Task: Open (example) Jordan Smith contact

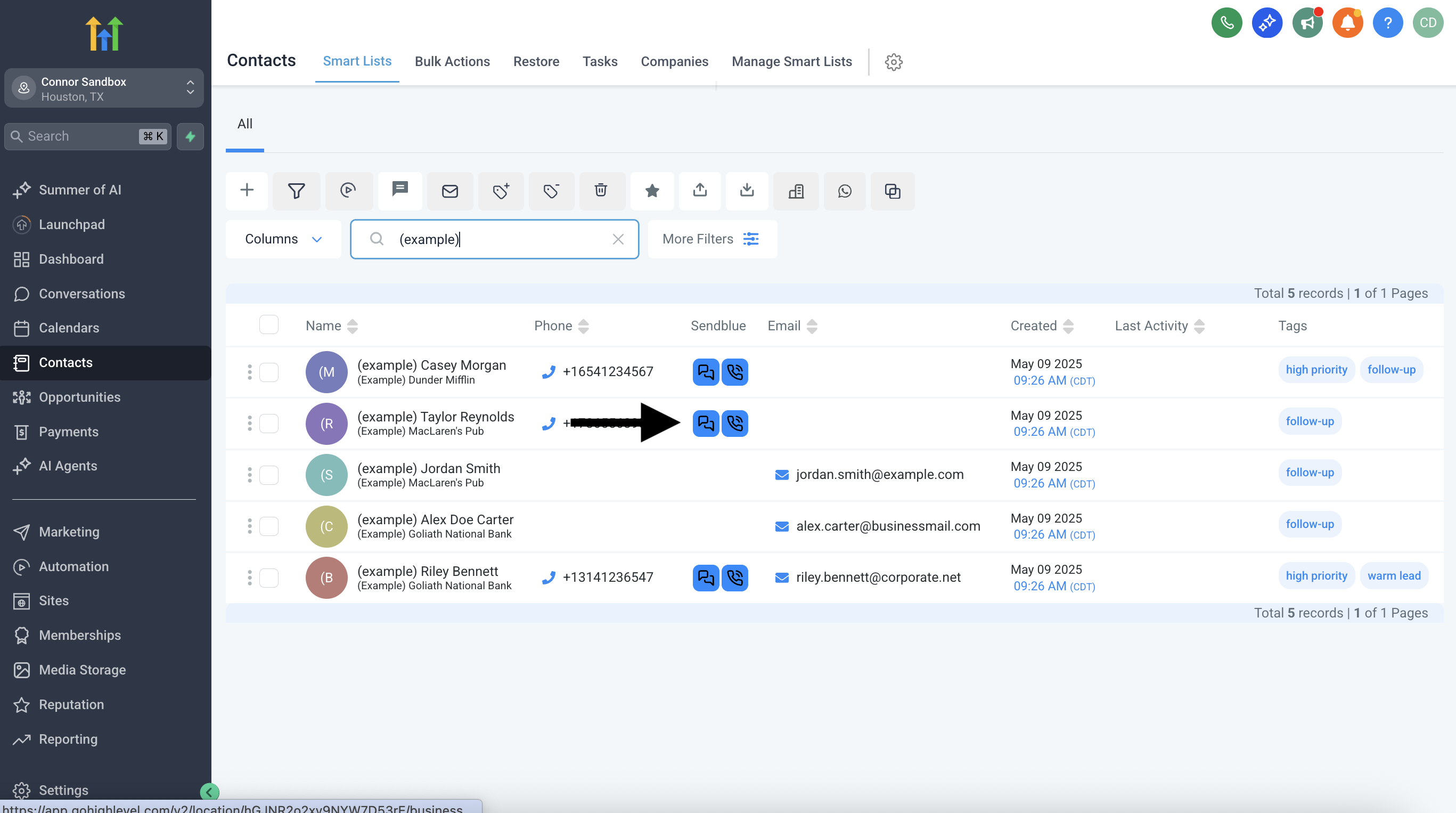Action: tap(428, 468)
